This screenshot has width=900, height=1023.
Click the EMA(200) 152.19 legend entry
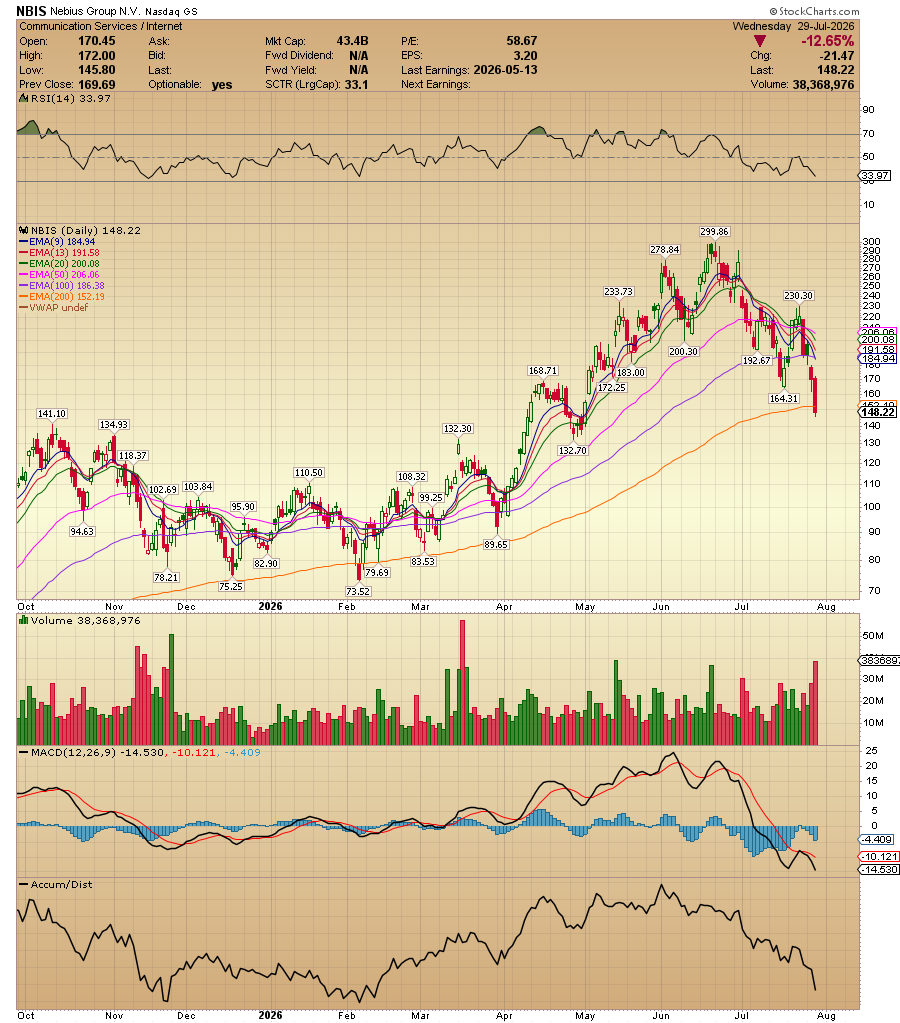(x=62, y=296)
